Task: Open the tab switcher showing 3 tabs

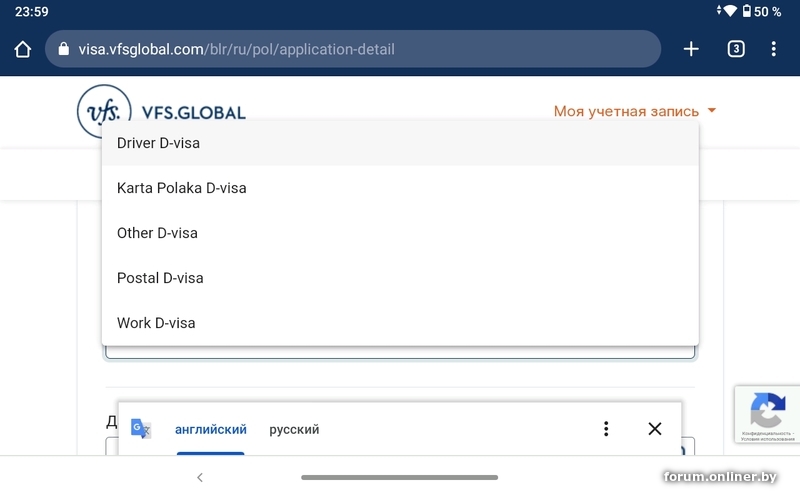Action: 736,49
